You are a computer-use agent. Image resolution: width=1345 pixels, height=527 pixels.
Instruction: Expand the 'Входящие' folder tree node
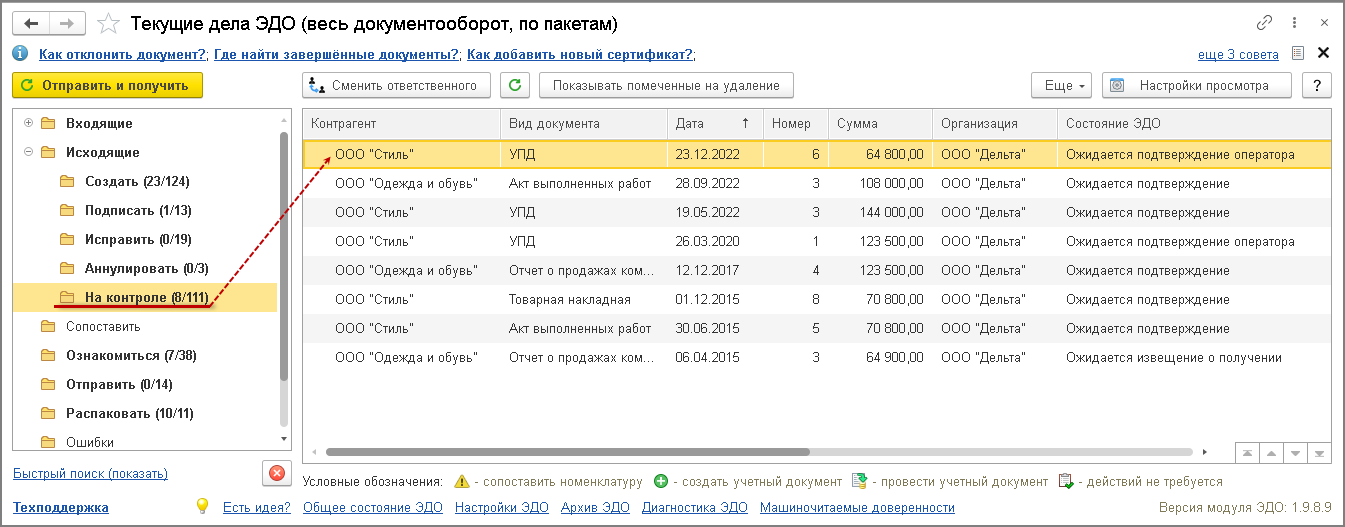pos(28,123)
